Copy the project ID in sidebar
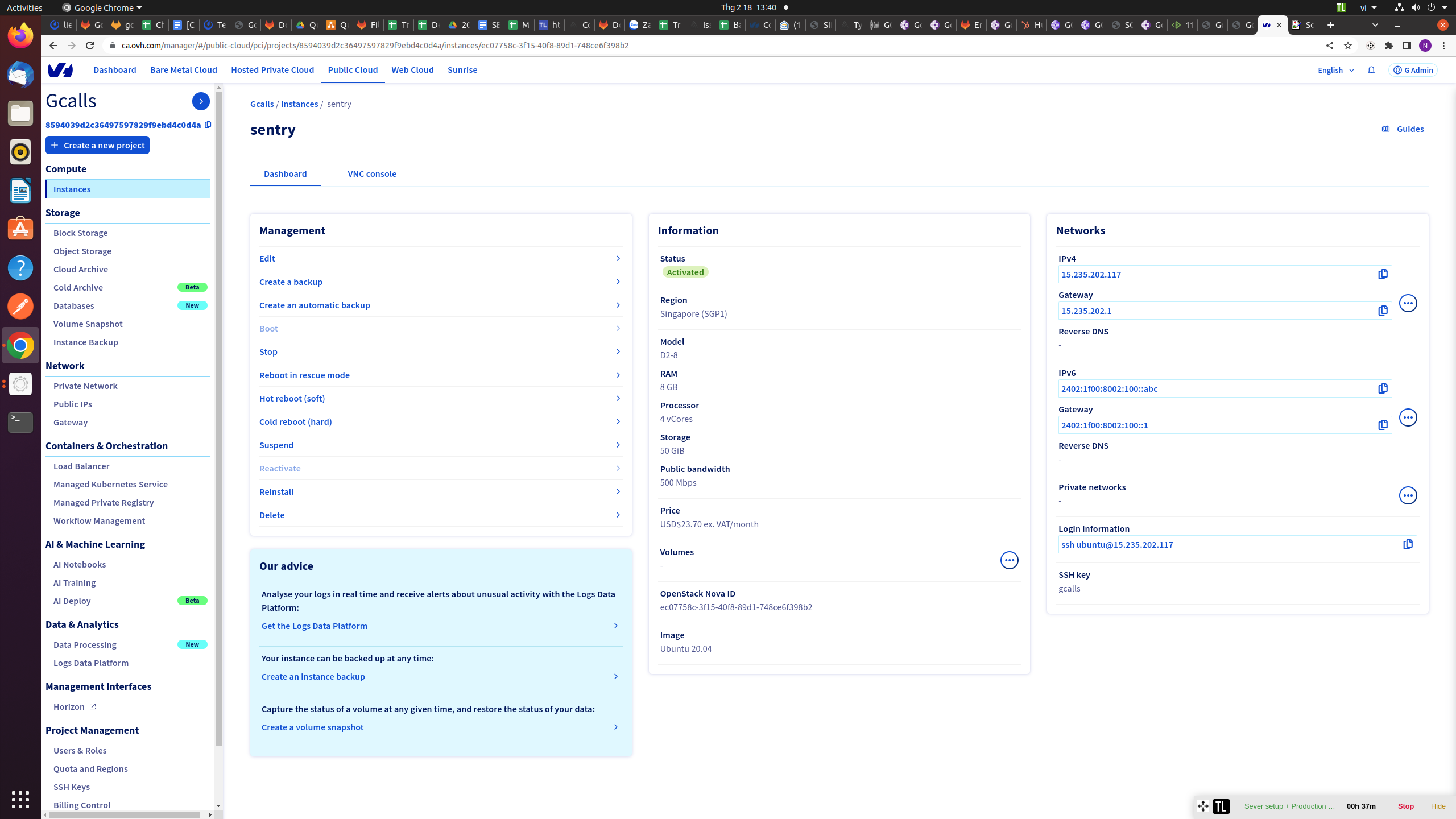The height and width of the screenshot is (819, 1456). 208,125
